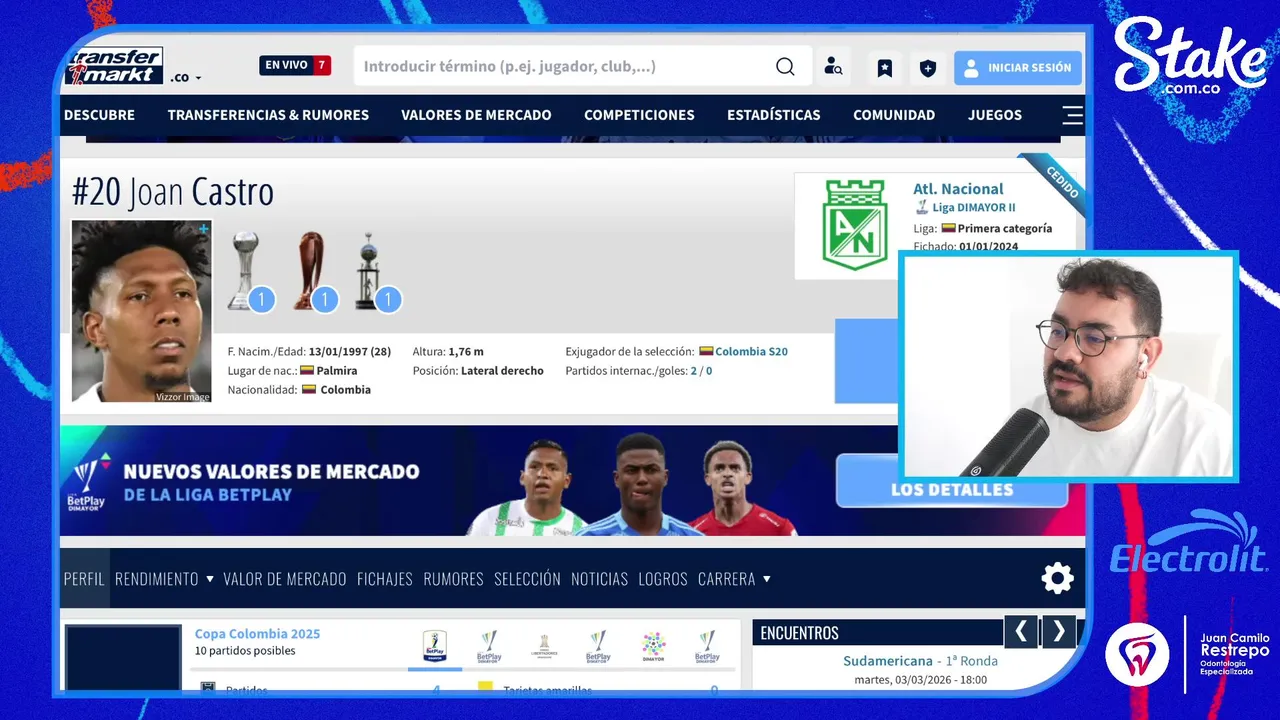Click birth date '13/01/1997 (28)'
Viewport: 1280px width, 720px height.
click(350, 352)
